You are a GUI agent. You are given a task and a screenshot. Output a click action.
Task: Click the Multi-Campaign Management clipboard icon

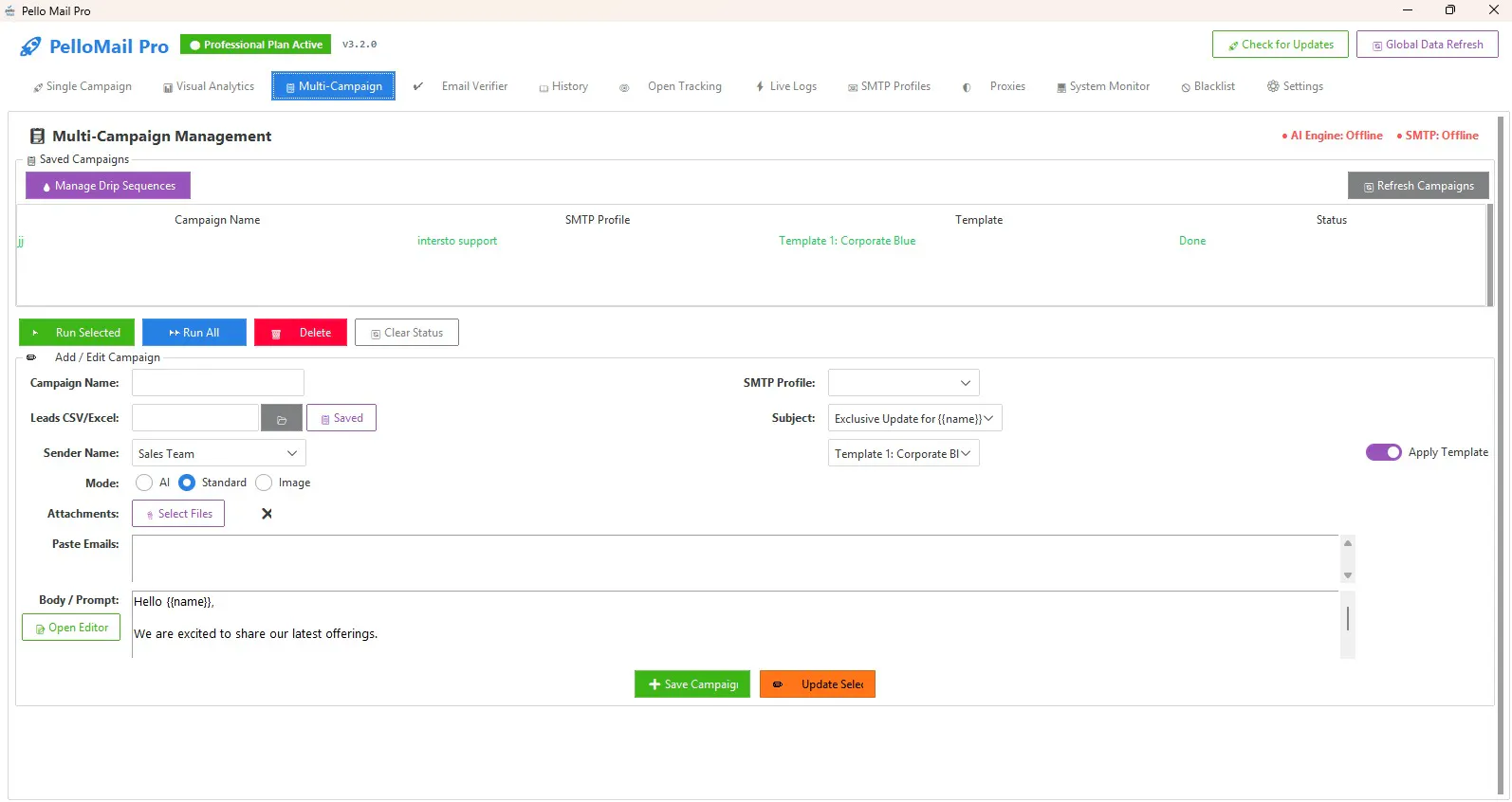pos(37,137)
